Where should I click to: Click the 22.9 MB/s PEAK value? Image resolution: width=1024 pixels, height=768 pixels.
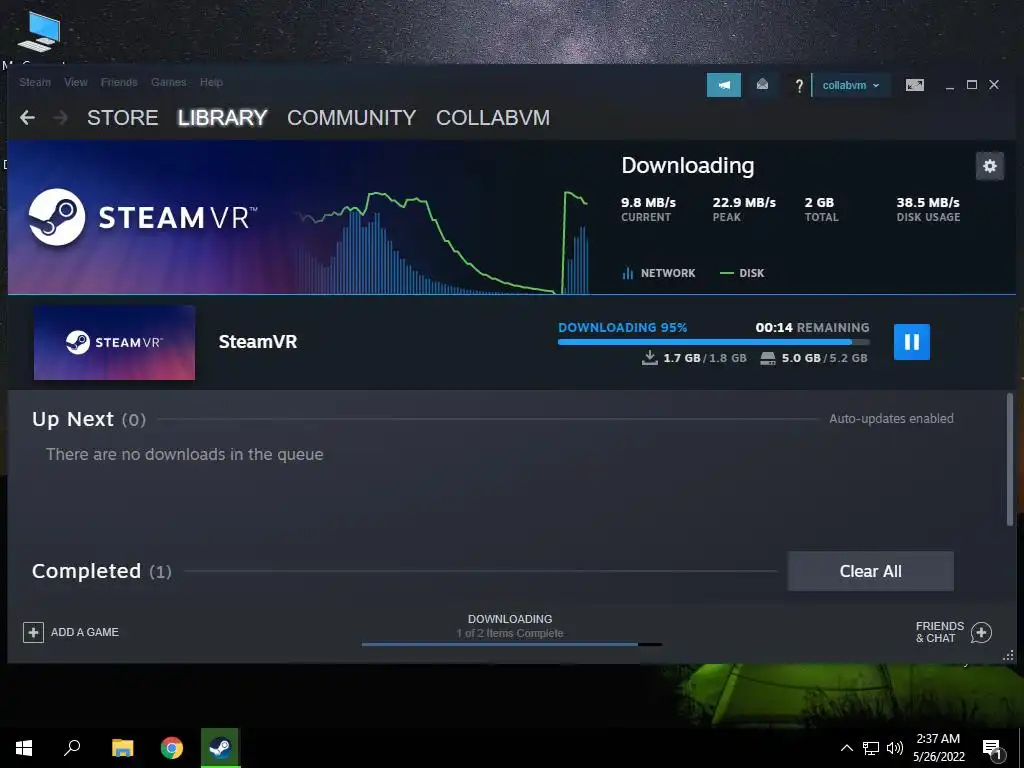point(744,202)
